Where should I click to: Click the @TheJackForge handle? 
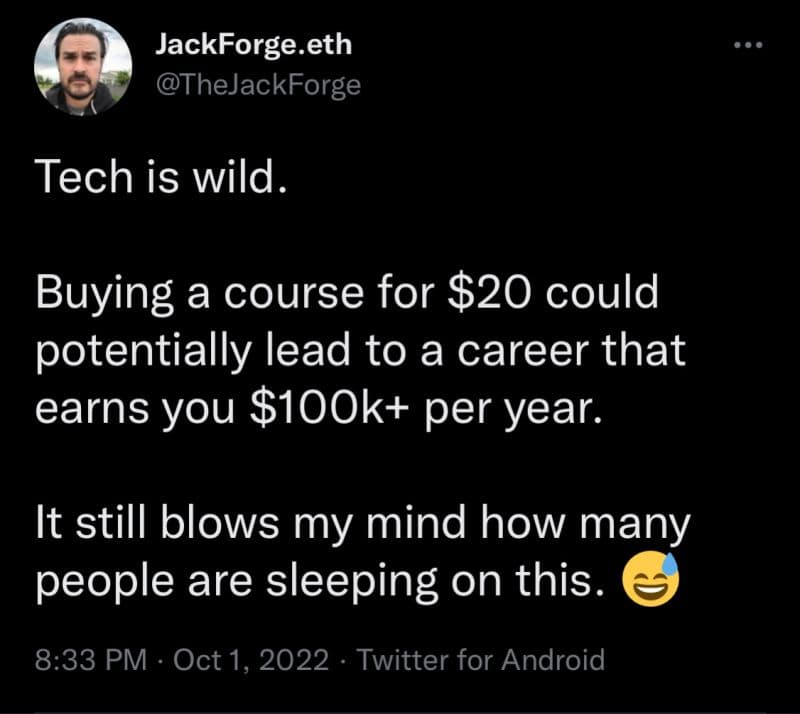click(258, 85)
